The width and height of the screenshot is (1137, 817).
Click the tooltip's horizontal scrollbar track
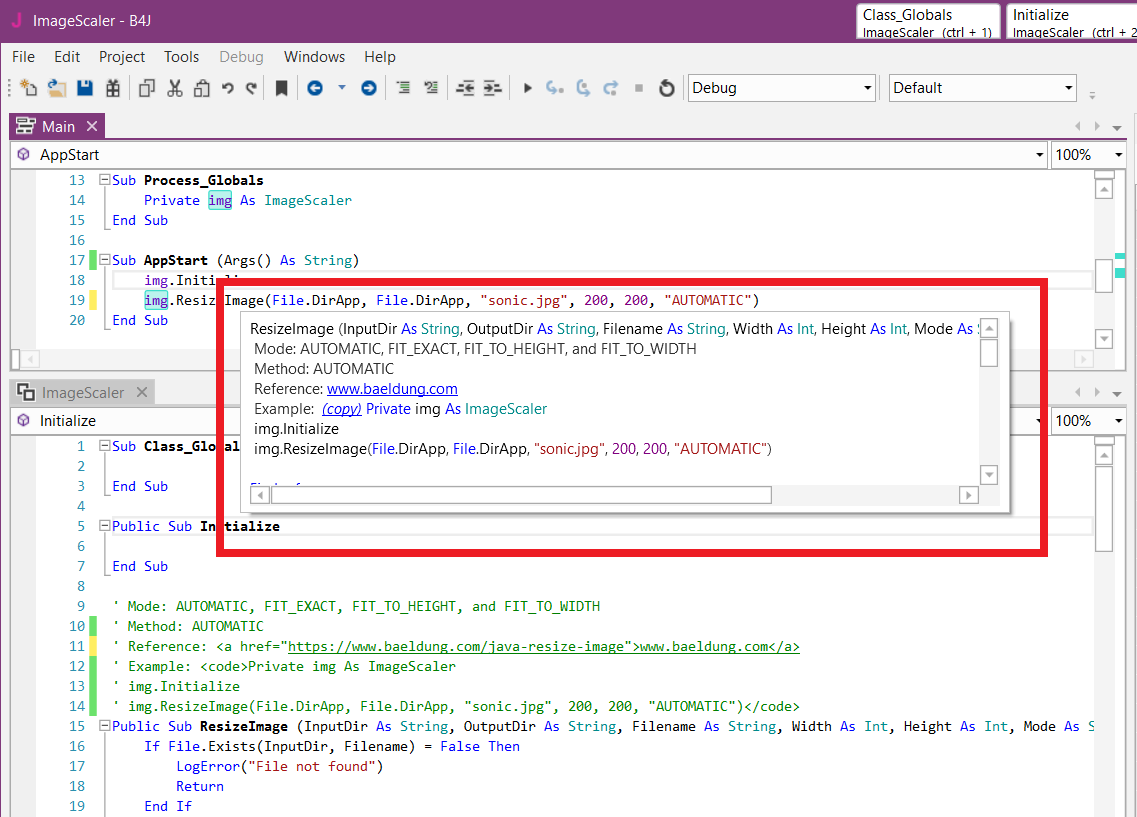coord(865,495)
